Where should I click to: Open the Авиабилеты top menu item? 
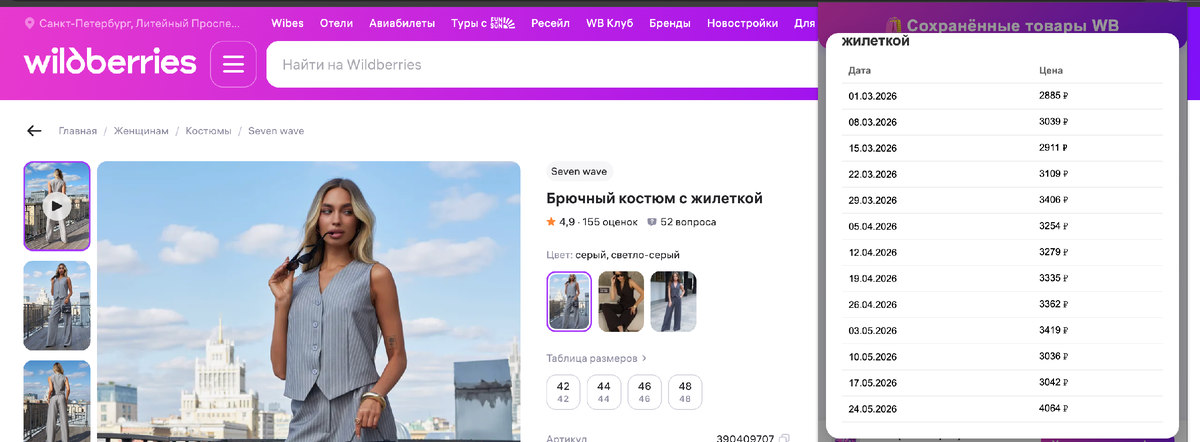[402, 22]
